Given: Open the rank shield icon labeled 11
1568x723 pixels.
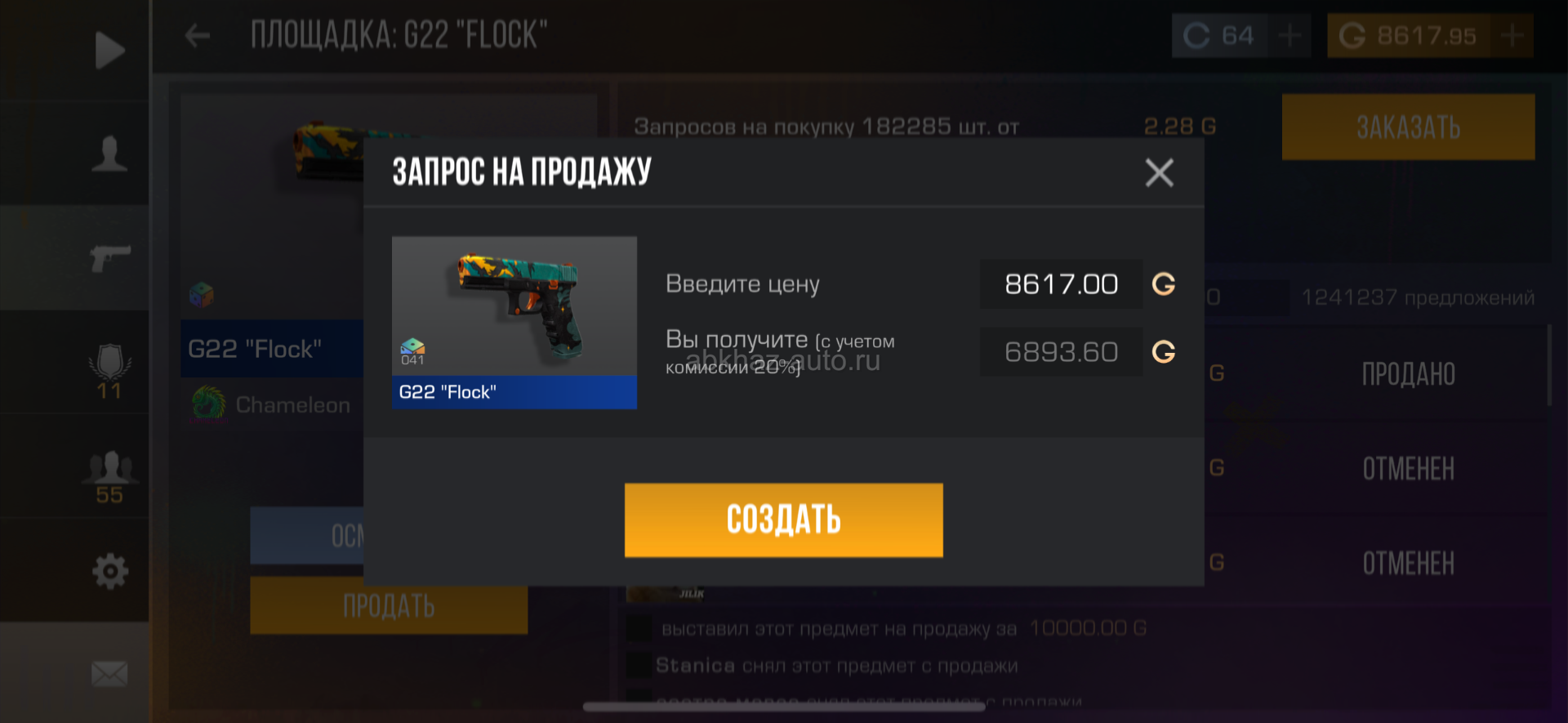Looking at the screenshot, I should pos(109,370).
